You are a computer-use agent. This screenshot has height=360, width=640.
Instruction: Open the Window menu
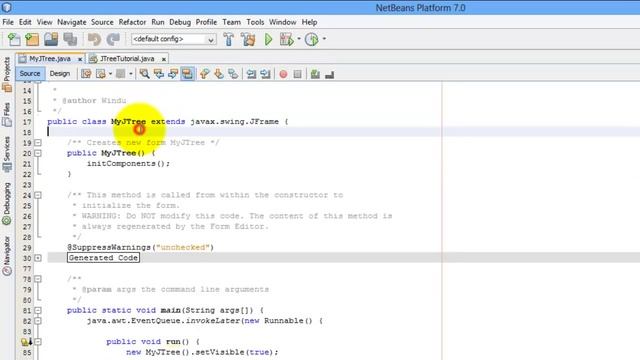282,22
